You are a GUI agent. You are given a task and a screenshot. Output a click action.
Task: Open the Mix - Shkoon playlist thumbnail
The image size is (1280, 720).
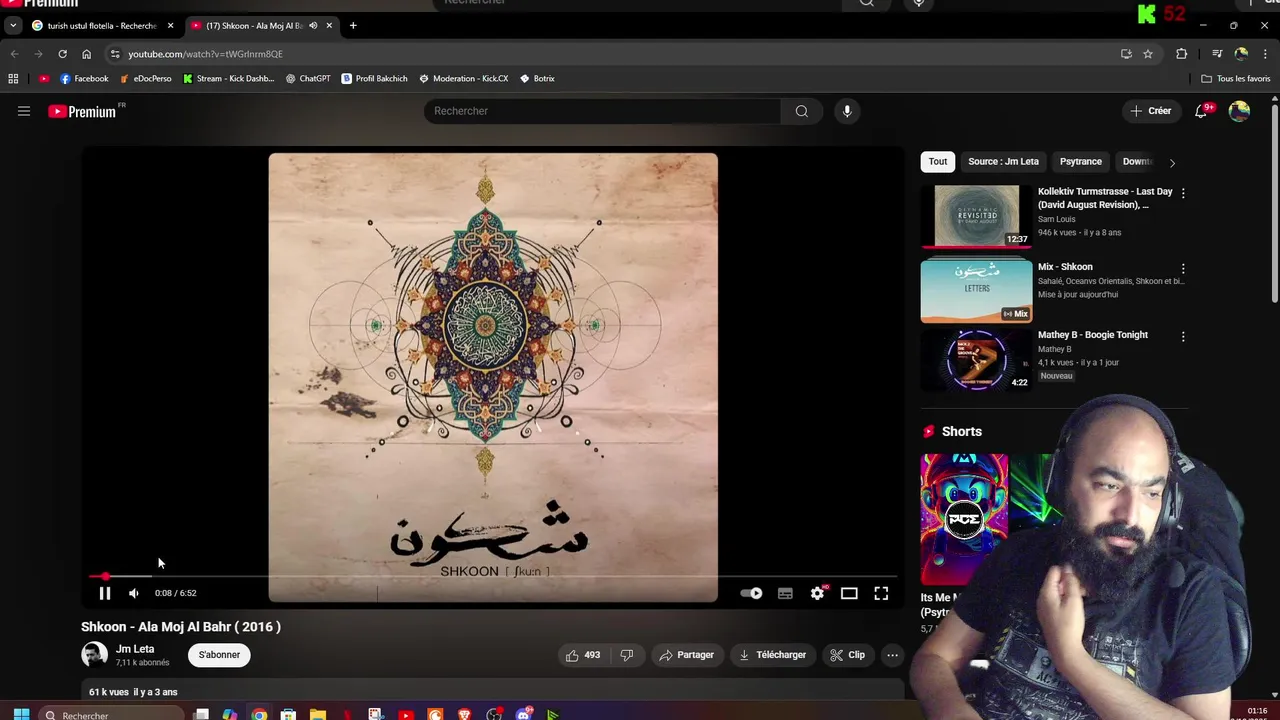(976, 291)
